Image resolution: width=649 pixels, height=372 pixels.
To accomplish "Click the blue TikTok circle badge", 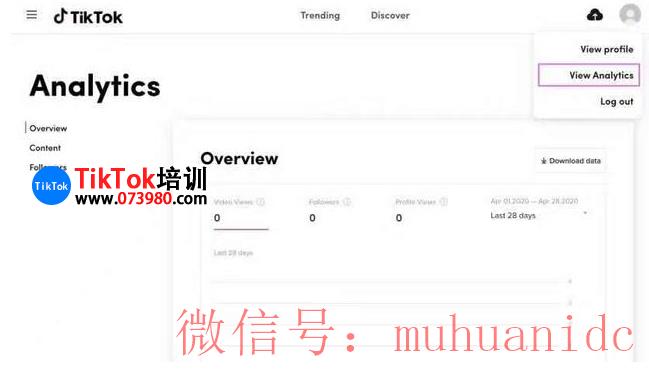I will [51, 186].
